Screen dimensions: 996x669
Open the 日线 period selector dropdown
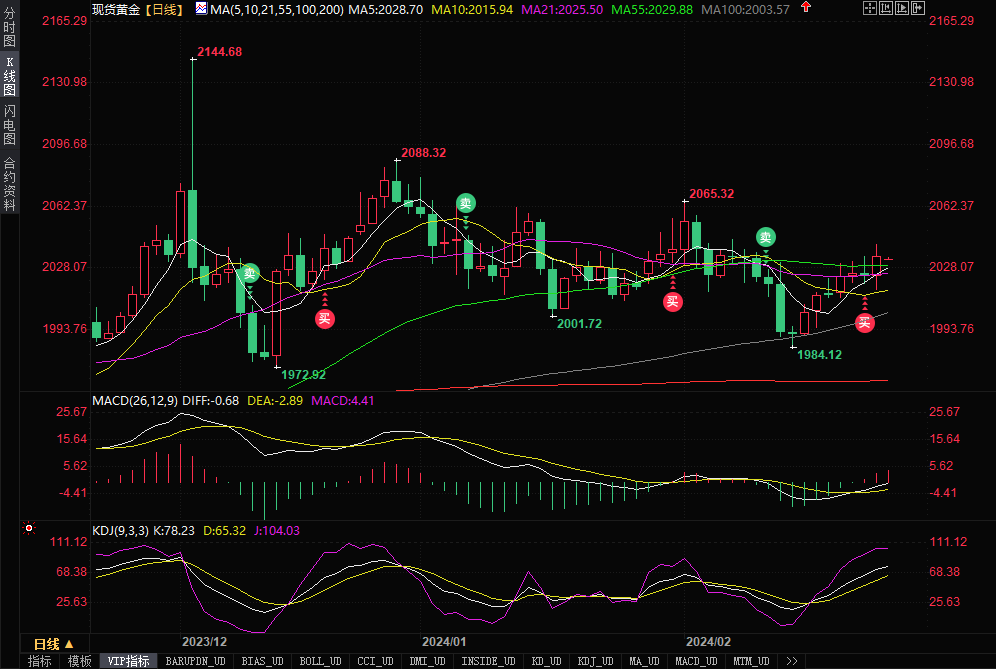[54, 644]
